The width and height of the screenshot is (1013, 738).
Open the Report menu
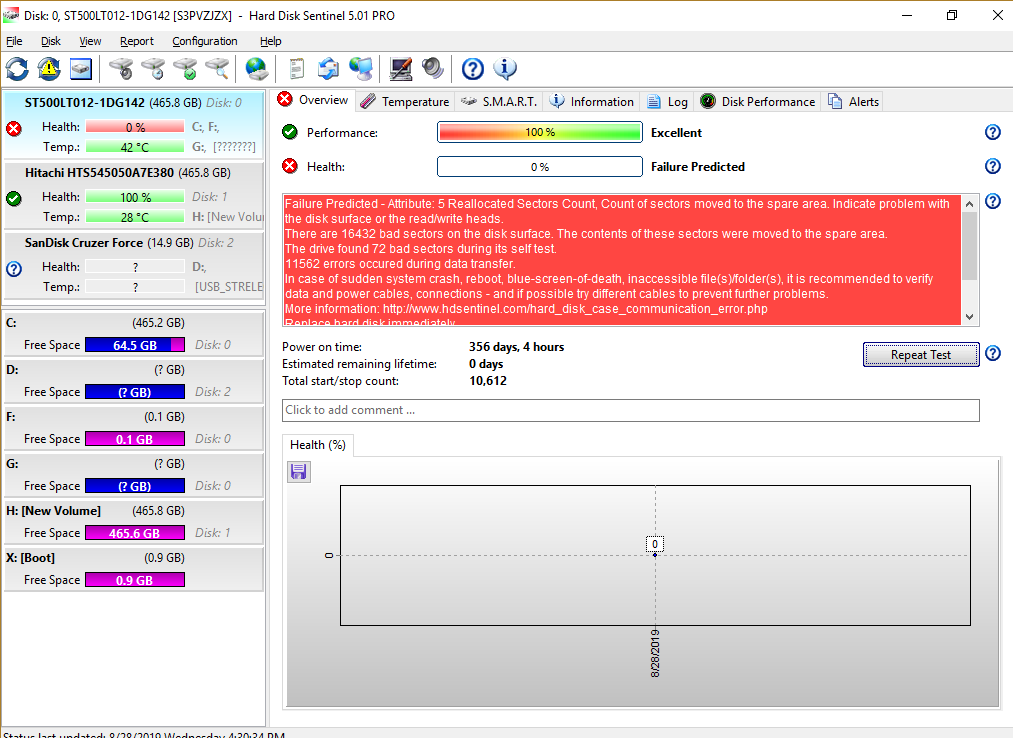[136, 41]
